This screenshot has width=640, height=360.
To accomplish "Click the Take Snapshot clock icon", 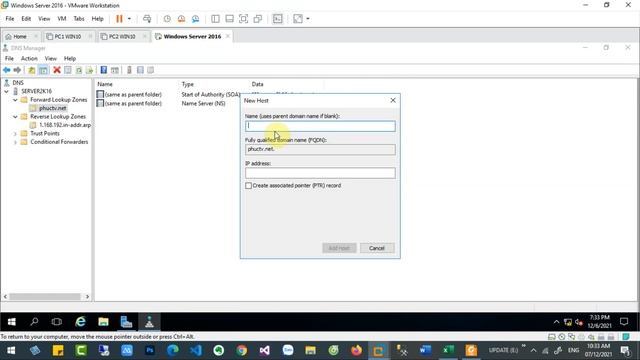I will click(x=167, y=19).
